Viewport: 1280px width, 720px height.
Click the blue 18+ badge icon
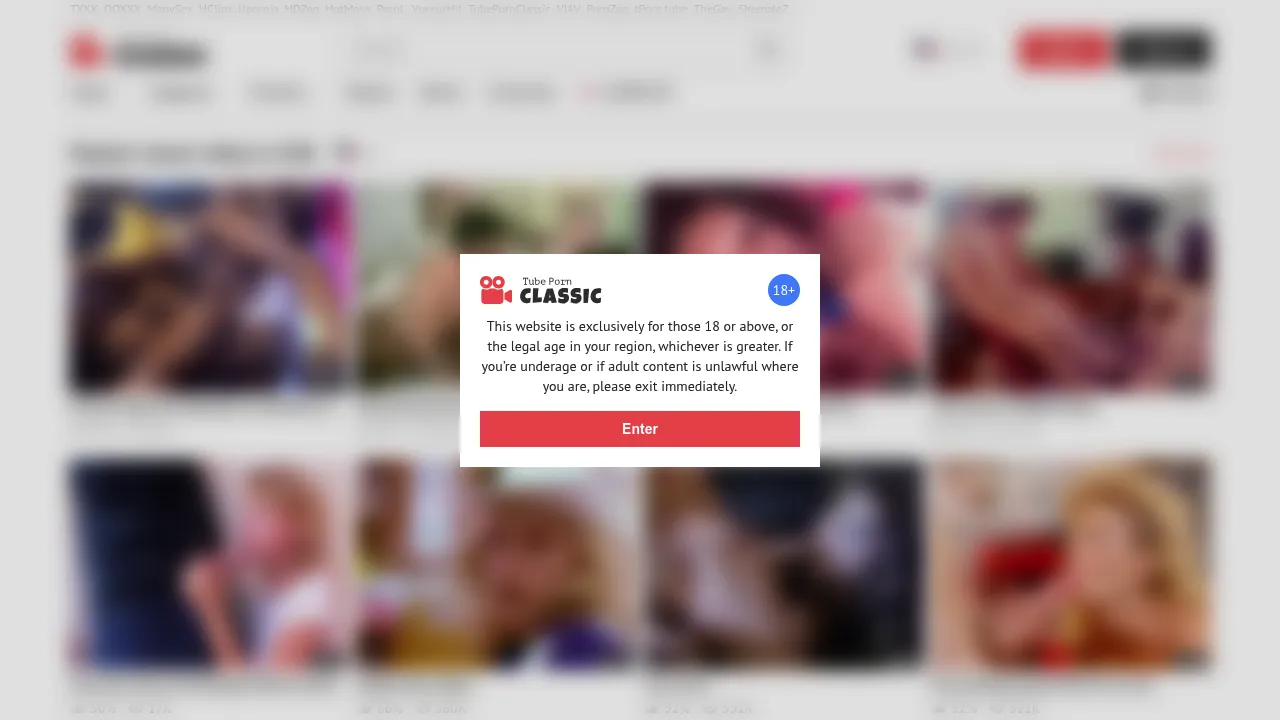pos(784,290)
